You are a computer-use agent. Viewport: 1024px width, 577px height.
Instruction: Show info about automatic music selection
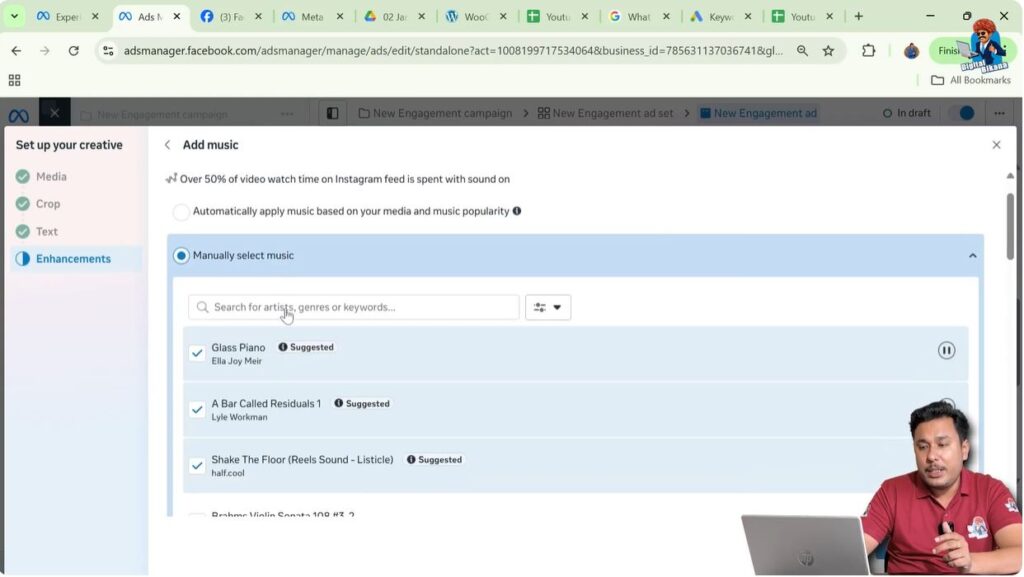(x=517, y=211)
